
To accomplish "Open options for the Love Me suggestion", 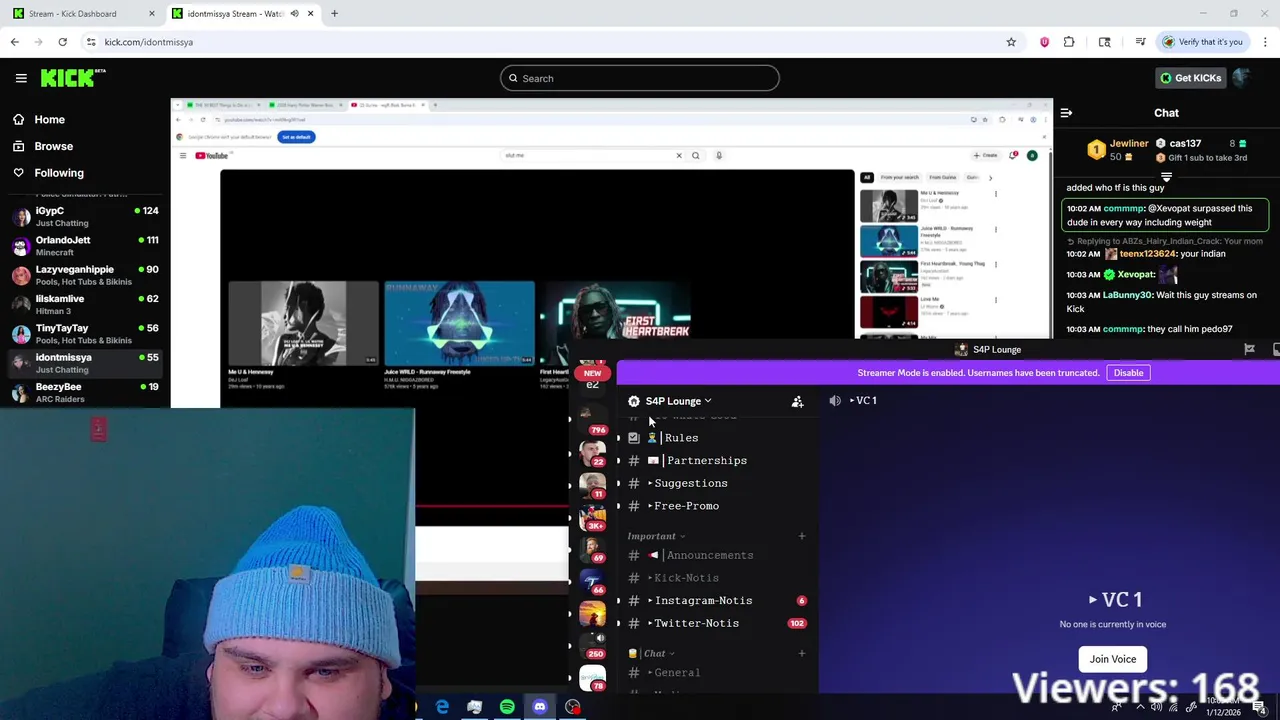I will pos(995,299).
